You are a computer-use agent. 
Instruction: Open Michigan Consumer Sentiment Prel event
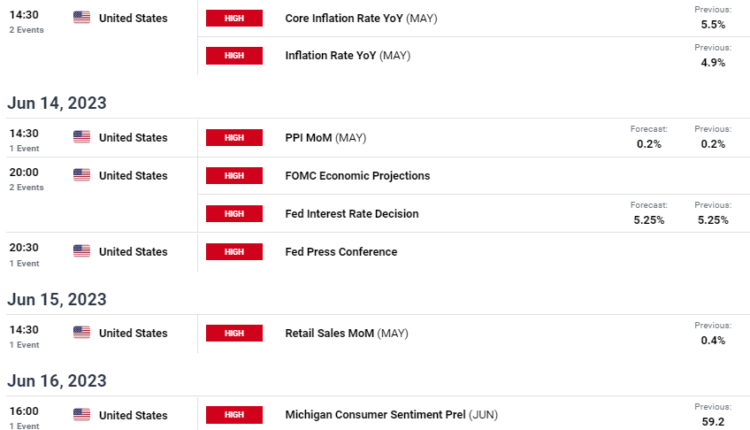click(x=391, y=414)
